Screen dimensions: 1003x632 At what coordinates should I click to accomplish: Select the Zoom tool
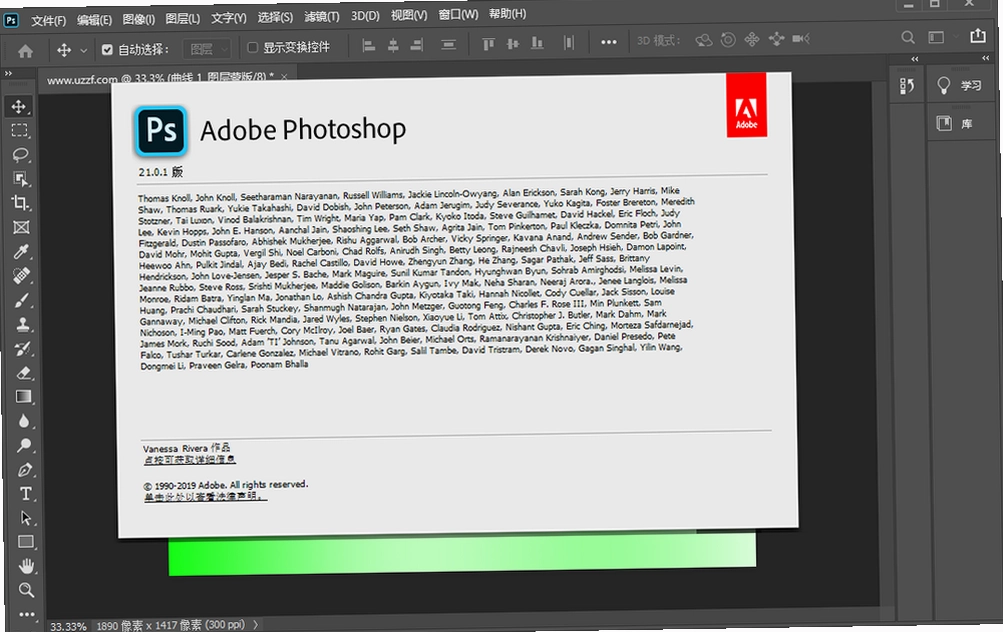(x=26, y=590)
